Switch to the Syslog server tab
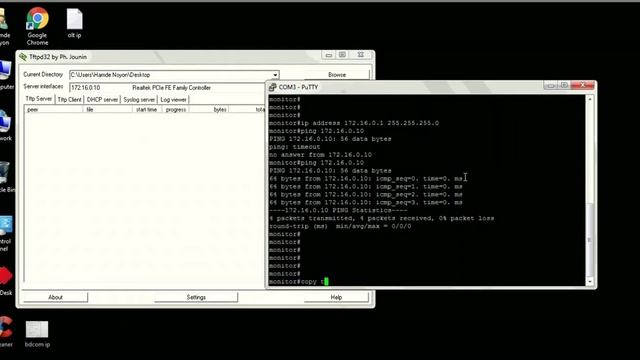The height and width of the screenshot is (360, 640). (x=139, y=100)
